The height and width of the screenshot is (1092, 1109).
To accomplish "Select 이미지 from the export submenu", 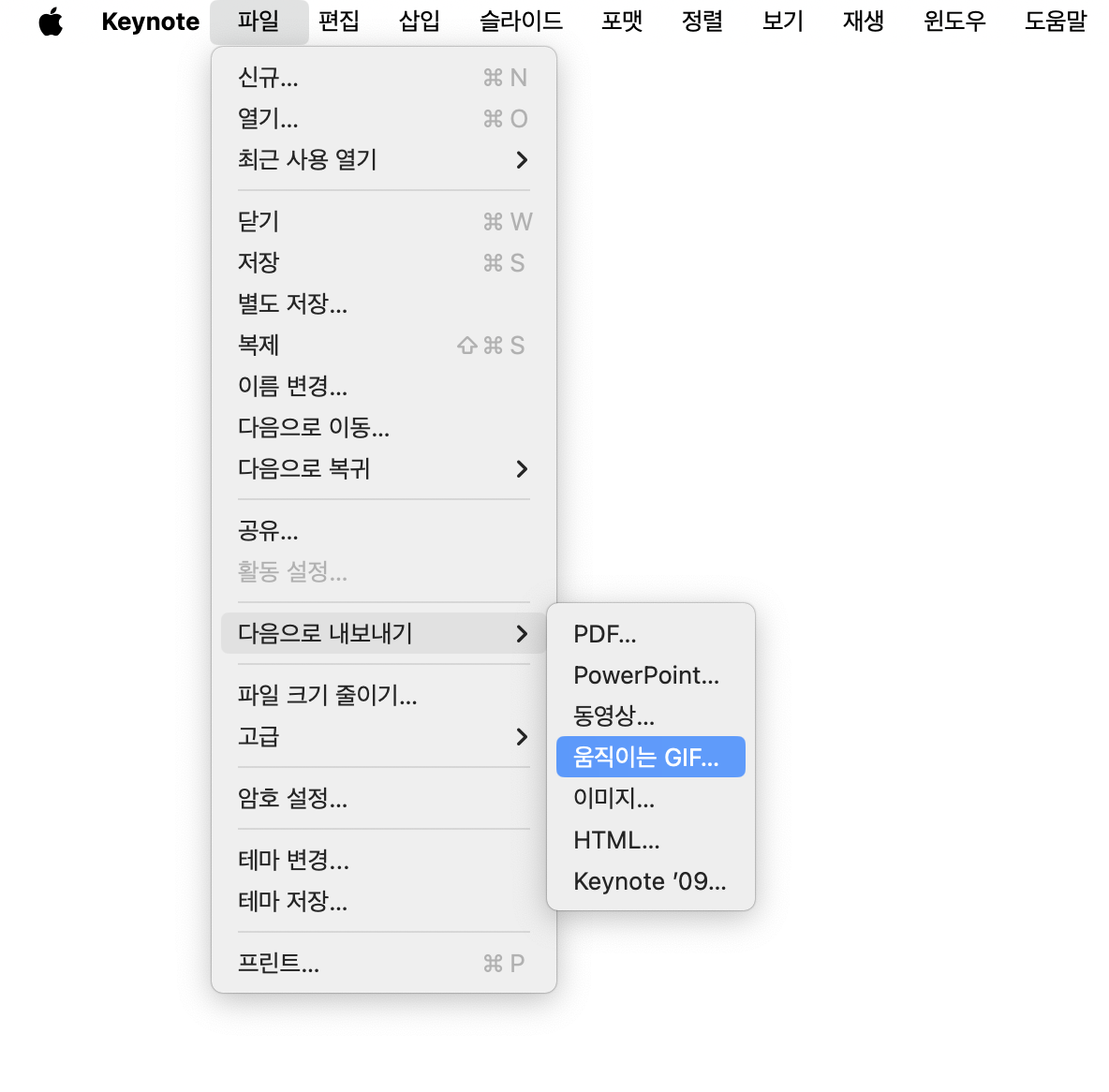I will coord(614,798).
